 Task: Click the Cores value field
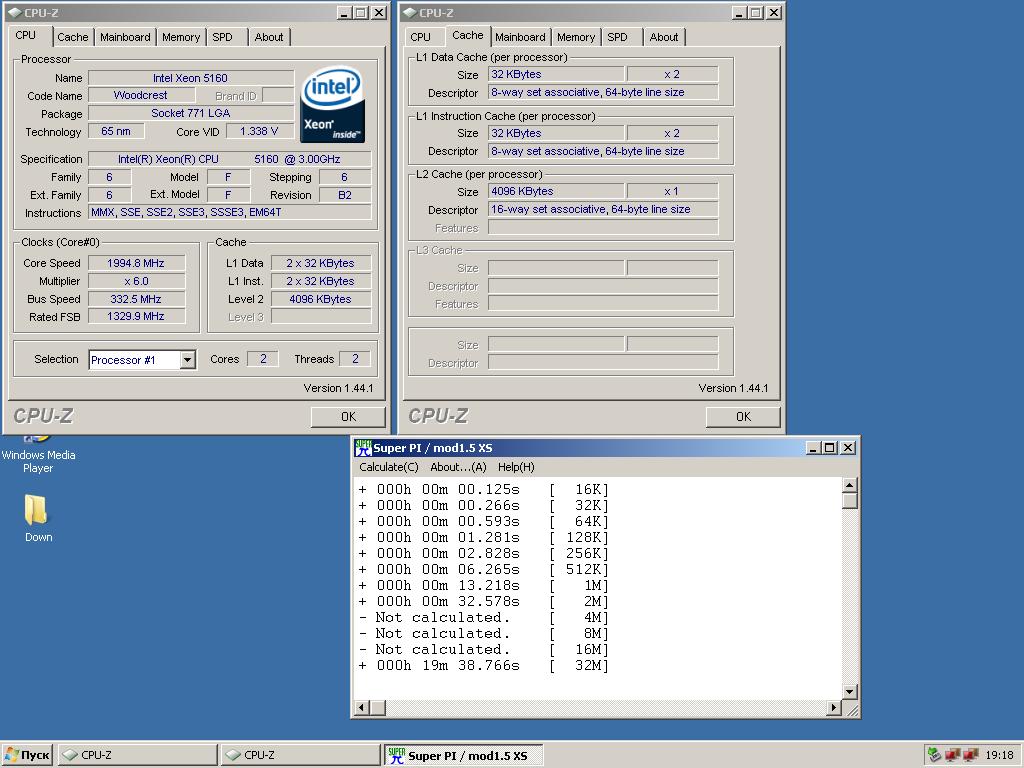[x=263, y=359]
